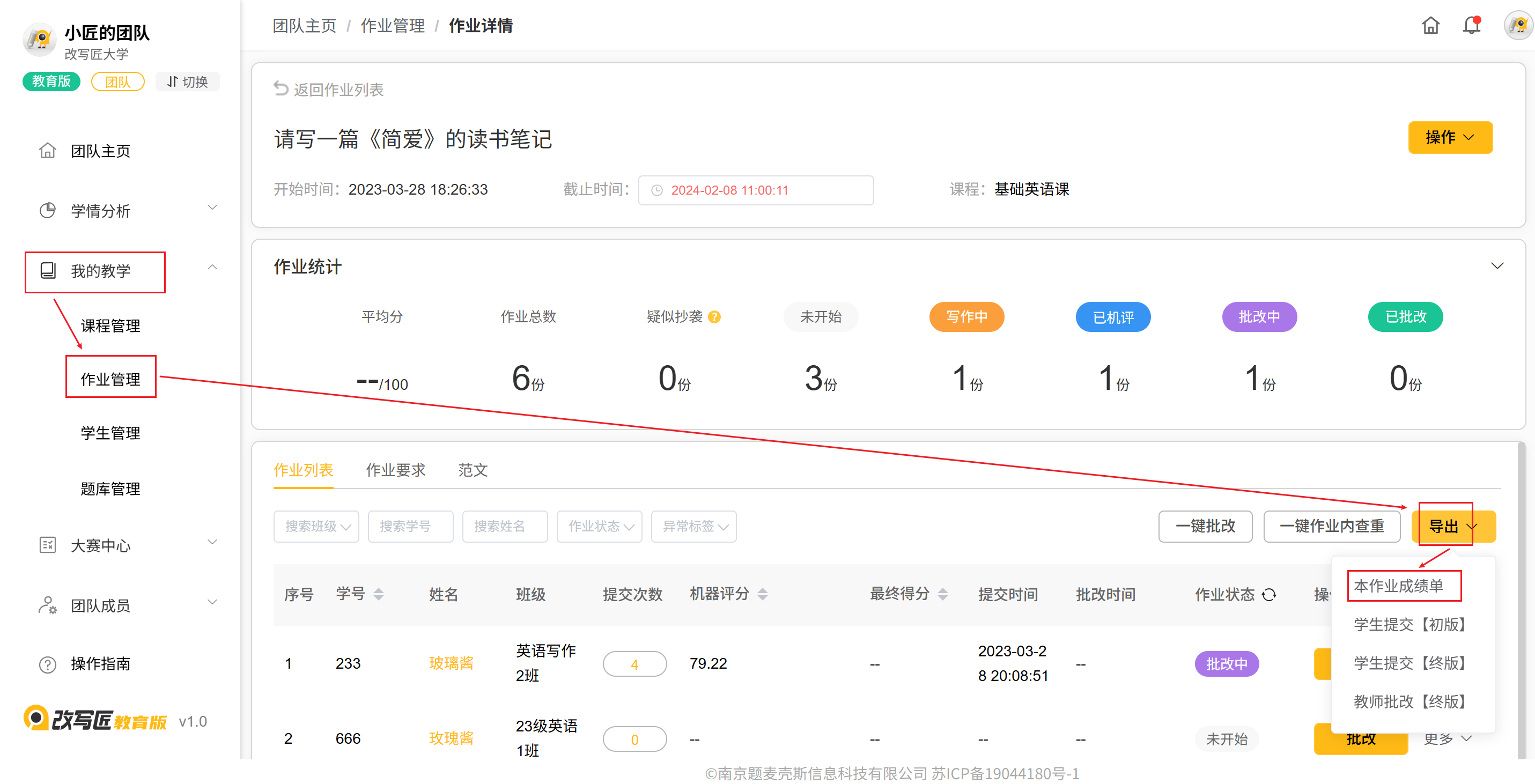Click the help icon beside 疑似抄袭
This screenshot has height=784, width=1535.
pos(714,317)
